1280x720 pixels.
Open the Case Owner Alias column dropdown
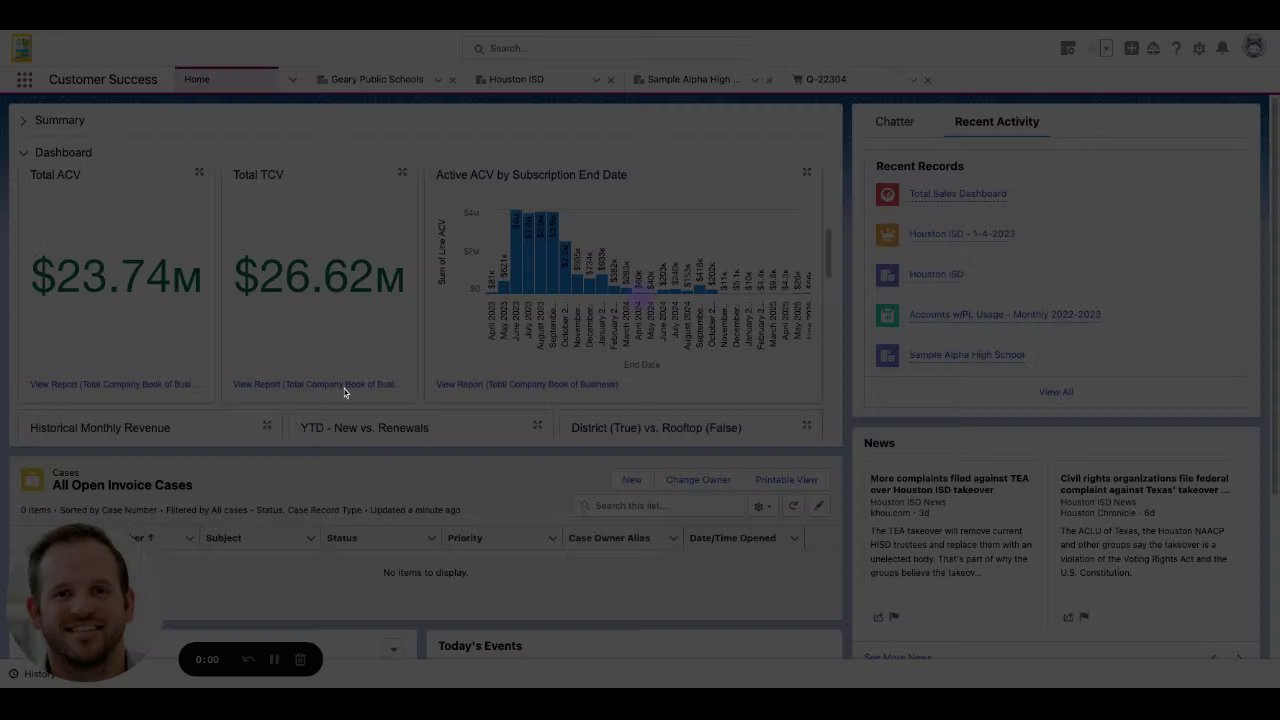coord(673,538)
